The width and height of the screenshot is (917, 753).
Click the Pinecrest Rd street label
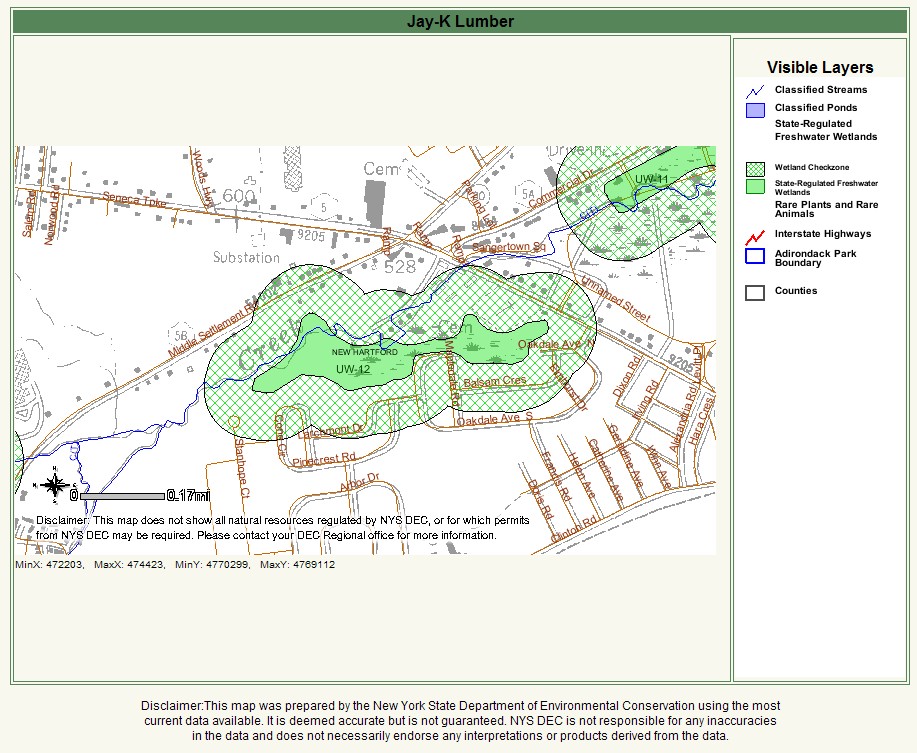tap(324, 459)
